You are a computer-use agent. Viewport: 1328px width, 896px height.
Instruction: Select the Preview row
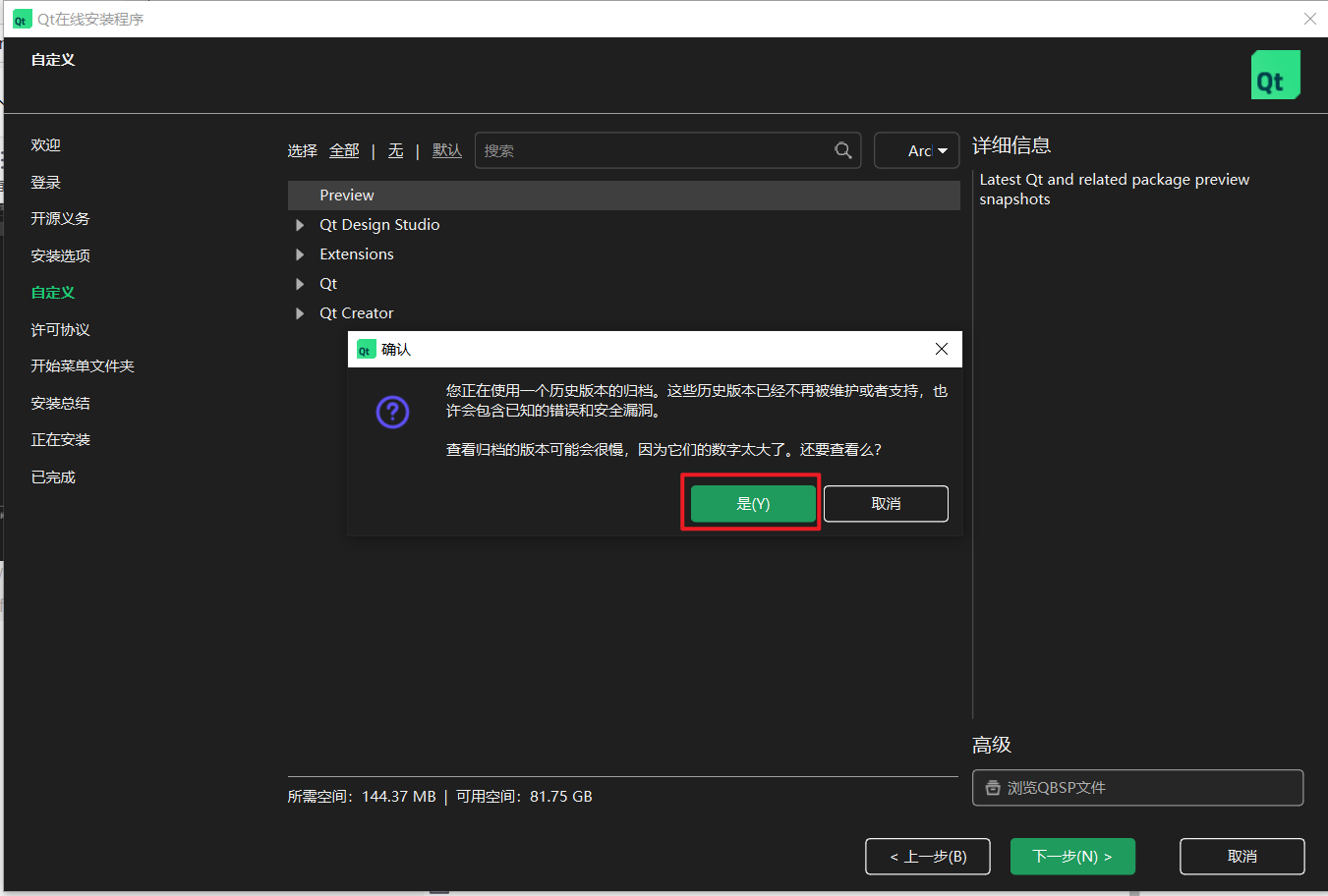[x=624, y=196]
